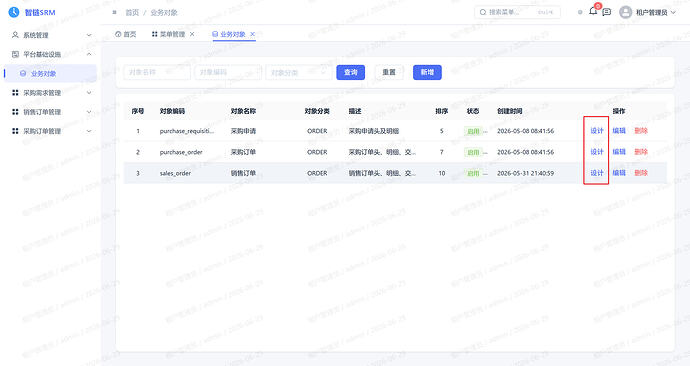Click the 创建时间 column header
Image resolution: width=690 pixels, height=366 pixels.
pos(510,111)
